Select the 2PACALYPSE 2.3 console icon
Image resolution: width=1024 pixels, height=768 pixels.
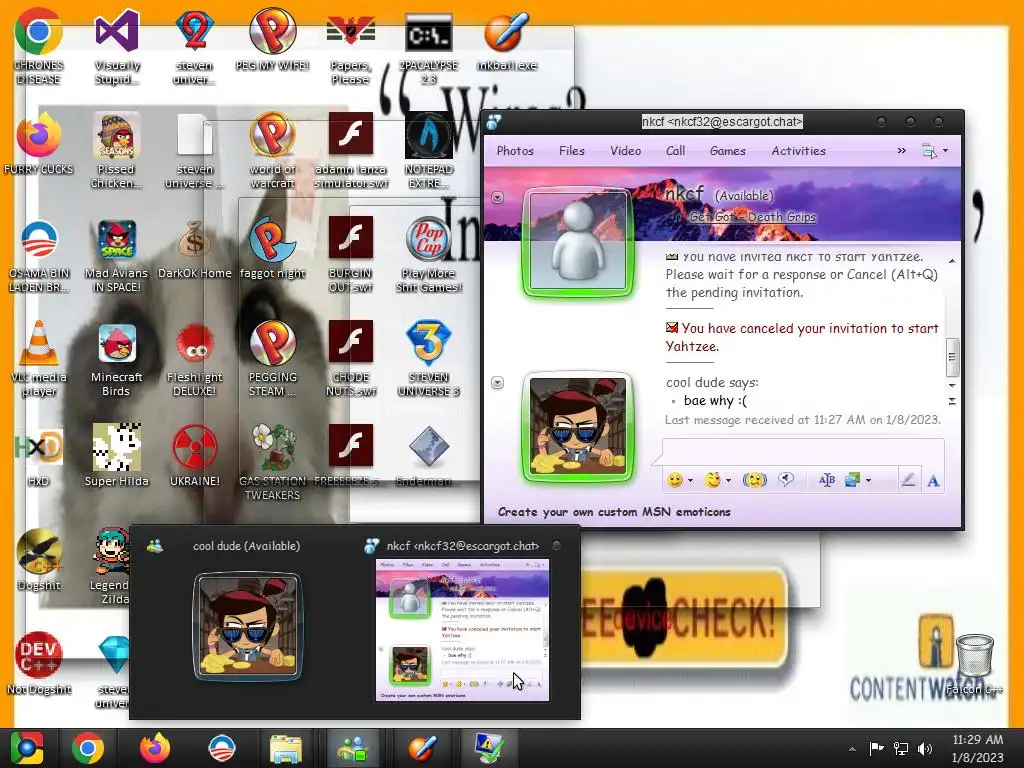pos(428,47)
